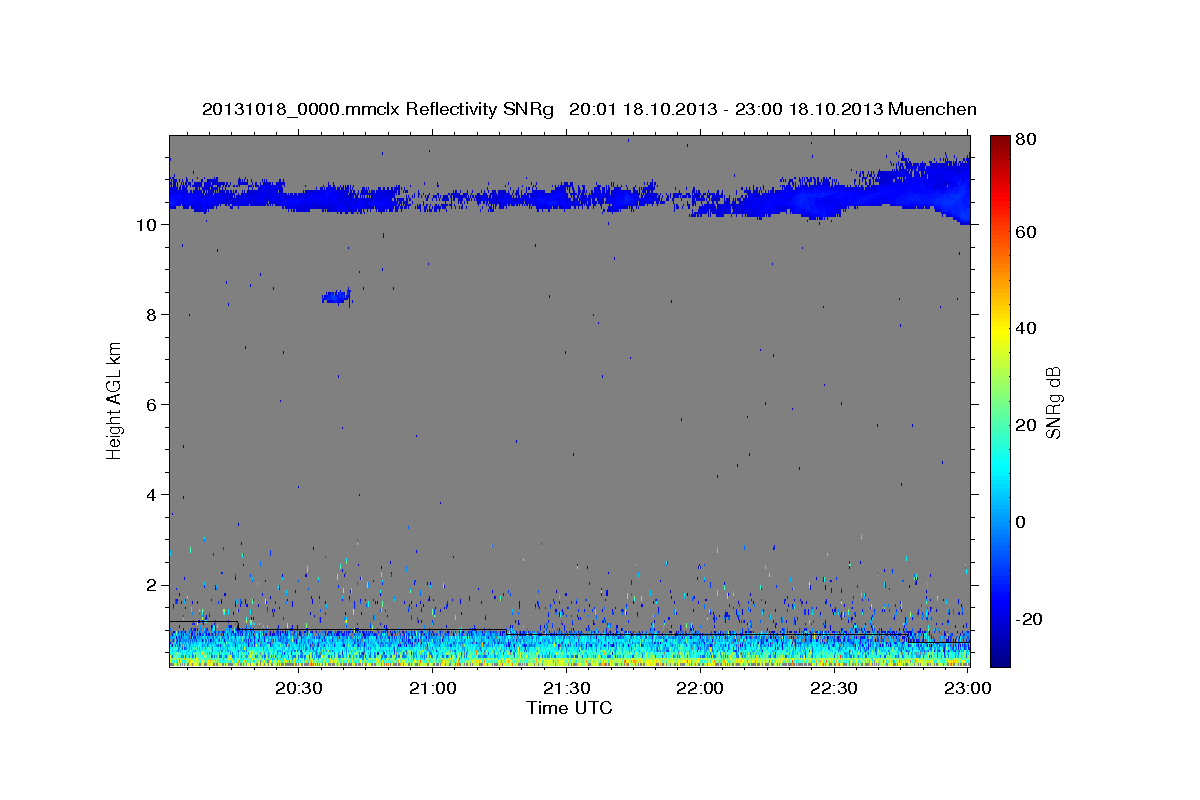Image resolution: width=1200 pixels, height=800 pixels.
Task: Click the dark red top of the colorbar
Action: (1000, 142)
